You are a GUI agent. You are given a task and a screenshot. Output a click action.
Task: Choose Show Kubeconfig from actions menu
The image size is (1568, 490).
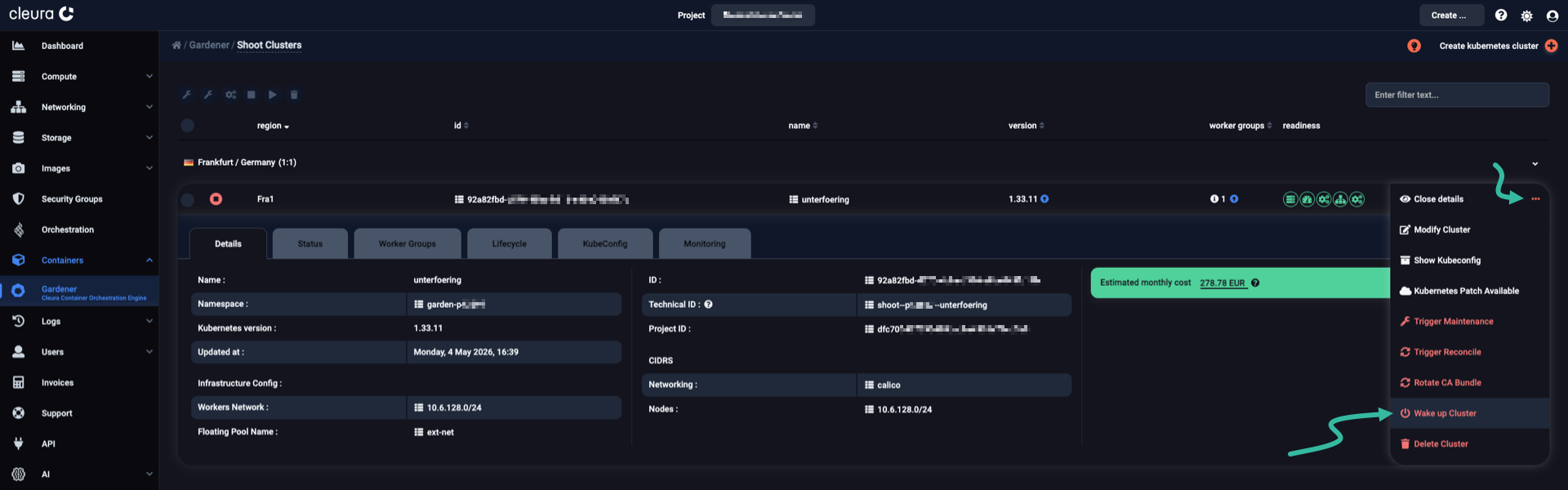point(1440,261)
